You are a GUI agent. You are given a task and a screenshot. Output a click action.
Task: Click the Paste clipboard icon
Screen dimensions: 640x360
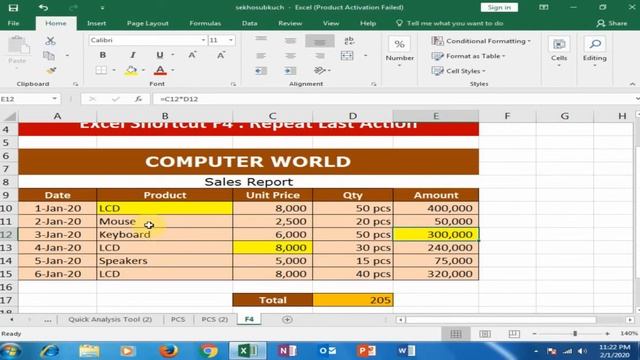click(x=18, y=45)
